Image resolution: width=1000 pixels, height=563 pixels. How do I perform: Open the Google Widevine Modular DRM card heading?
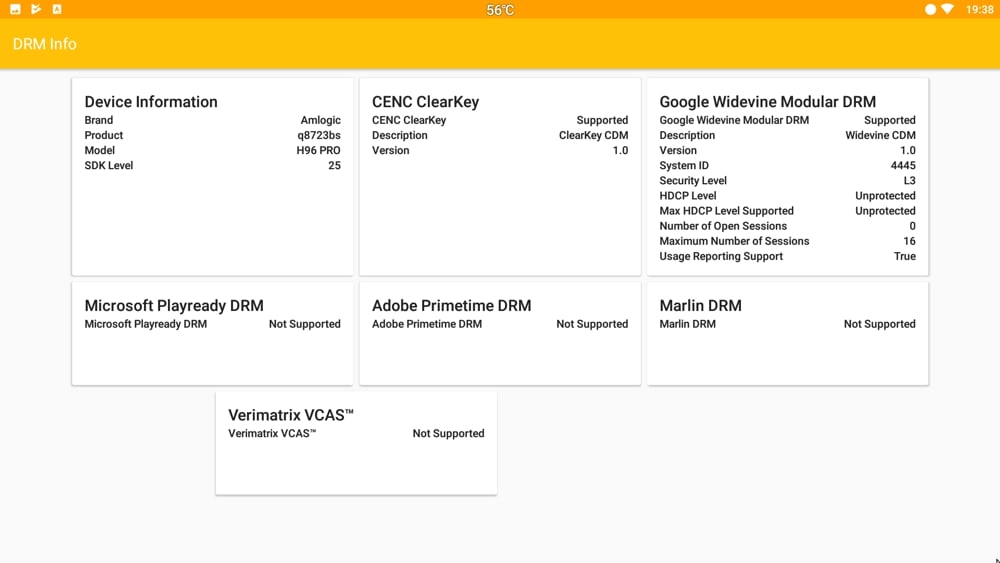click(767, 102)
